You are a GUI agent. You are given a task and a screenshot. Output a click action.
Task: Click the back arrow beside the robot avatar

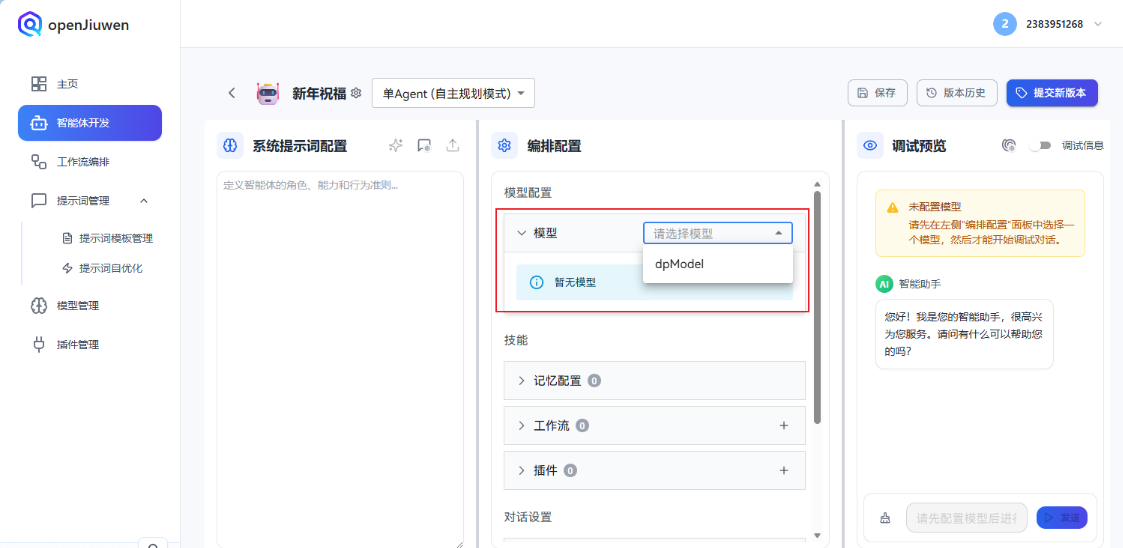click(x=231, y=93)
